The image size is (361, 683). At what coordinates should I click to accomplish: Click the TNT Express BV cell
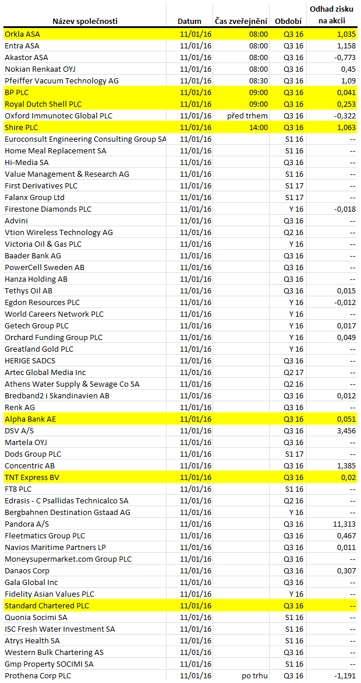[x=85, y=477]
